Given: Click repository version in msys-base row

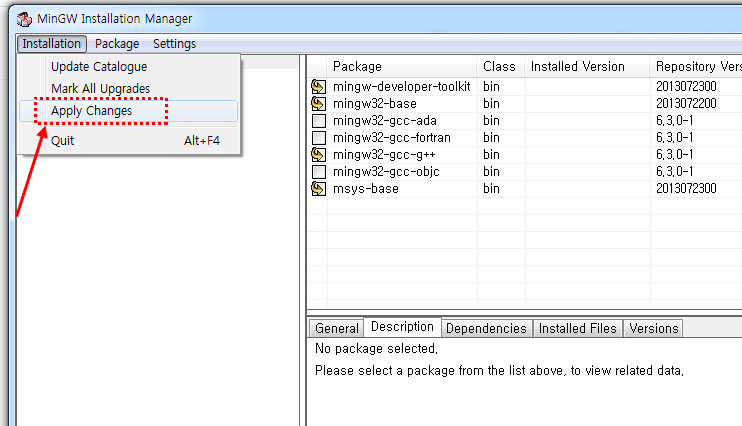Looking at the screenshot, I should tap(686, 189).
